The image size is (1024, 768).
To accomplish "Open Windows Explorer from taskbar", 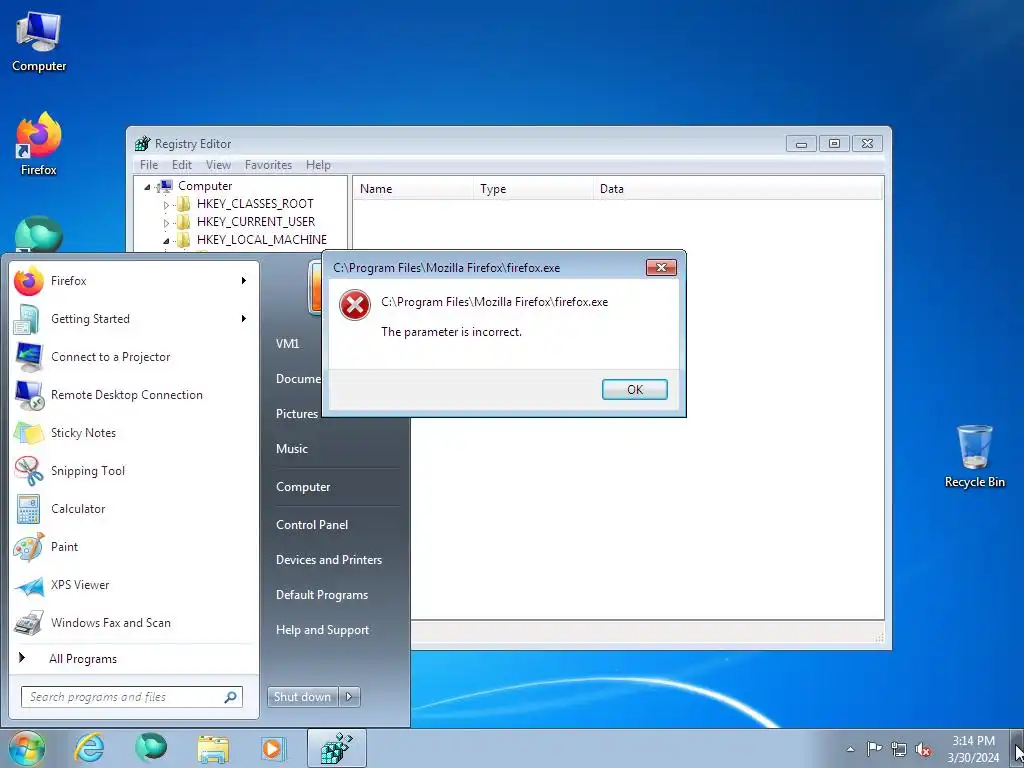I will (214, 749).
